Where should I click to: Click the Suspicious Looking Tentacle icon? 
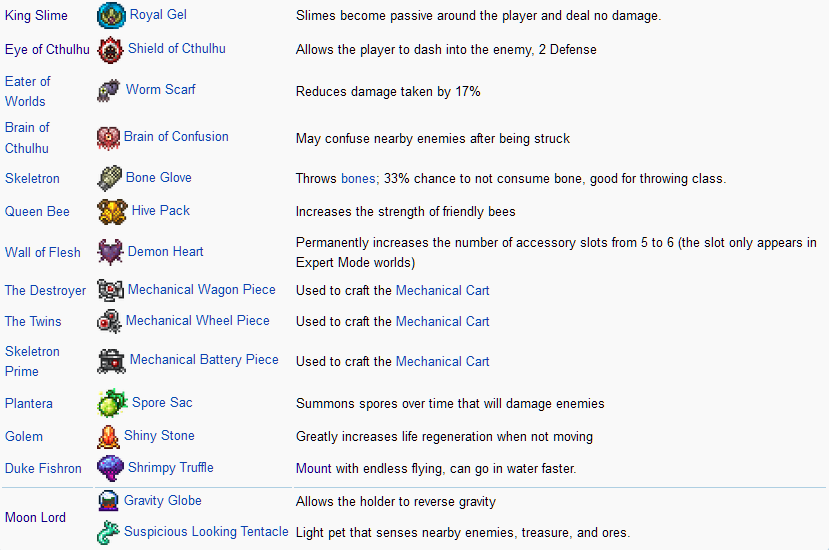point(108,532)
